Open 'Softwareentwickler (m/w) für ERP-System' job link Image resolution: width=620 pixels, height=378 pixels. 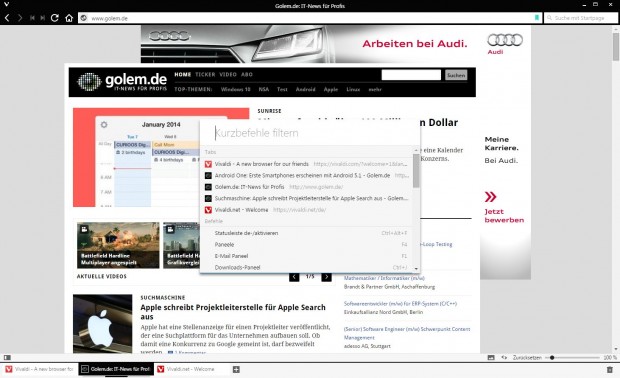400,304
